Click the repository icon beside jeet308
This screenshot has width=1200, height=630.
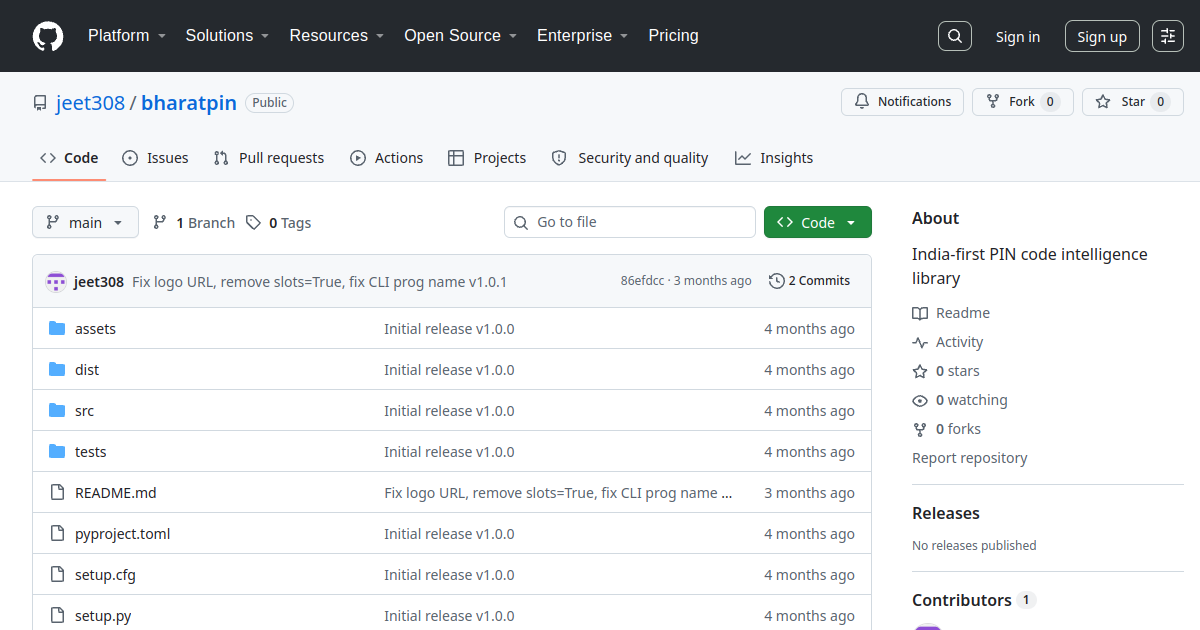[x=40, y=103]
